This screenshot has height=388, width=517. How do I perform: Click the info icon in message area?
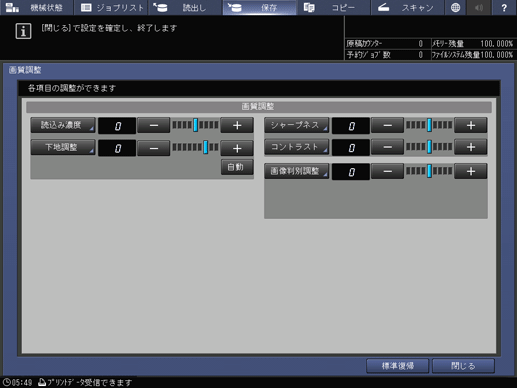[23, 31]
